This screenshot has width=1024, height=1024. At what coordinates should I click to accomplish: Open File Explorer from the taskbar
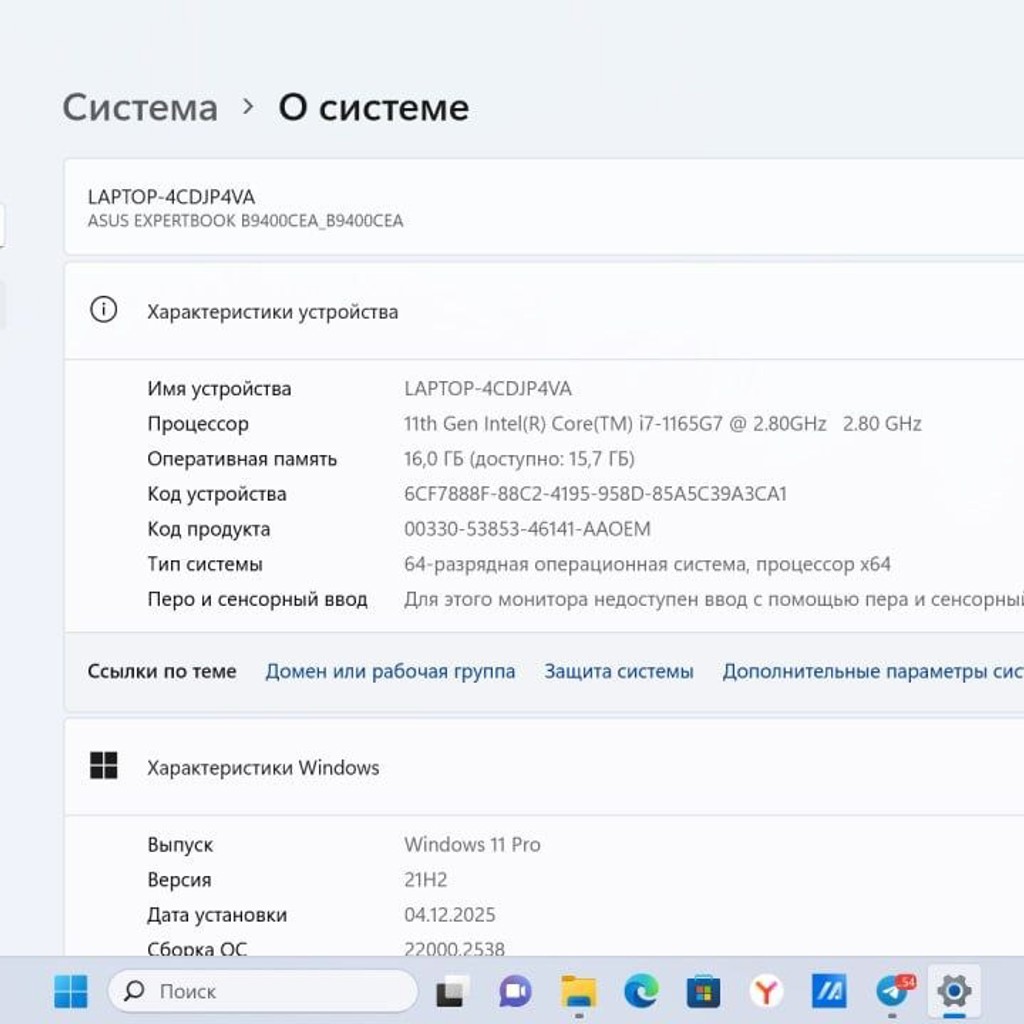[579, 992]
